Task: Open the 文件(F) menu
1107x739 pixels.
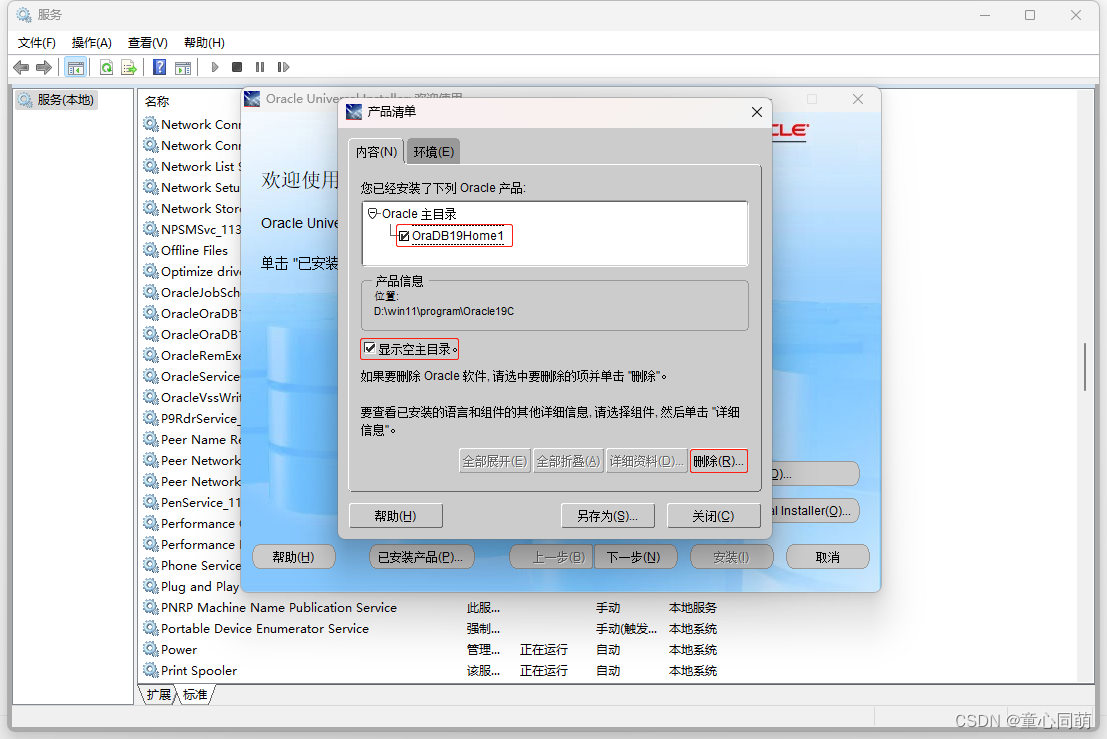Action: coord(37,42)
